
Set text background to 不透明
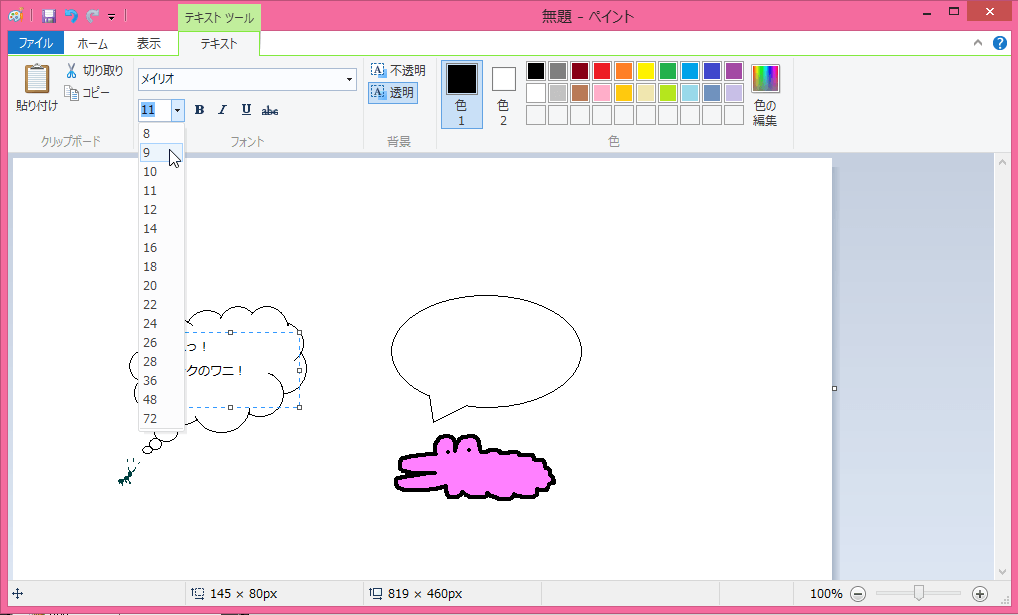[x=397, y=70]
